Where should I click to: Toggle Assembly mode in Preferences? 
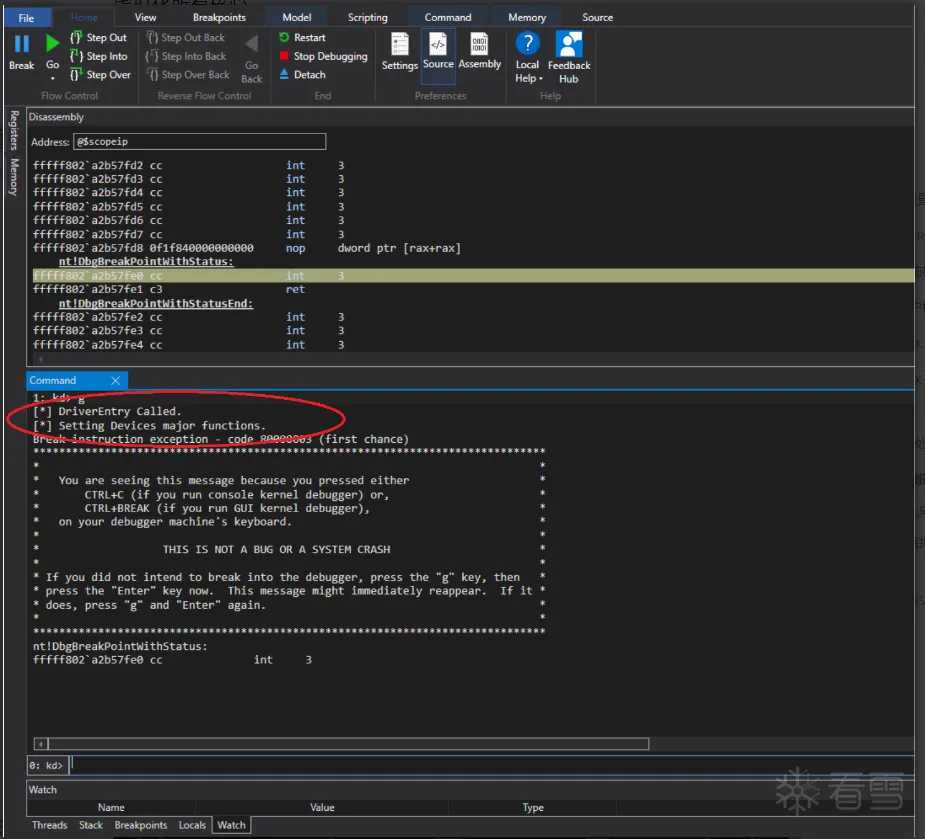tap(480, 45)
